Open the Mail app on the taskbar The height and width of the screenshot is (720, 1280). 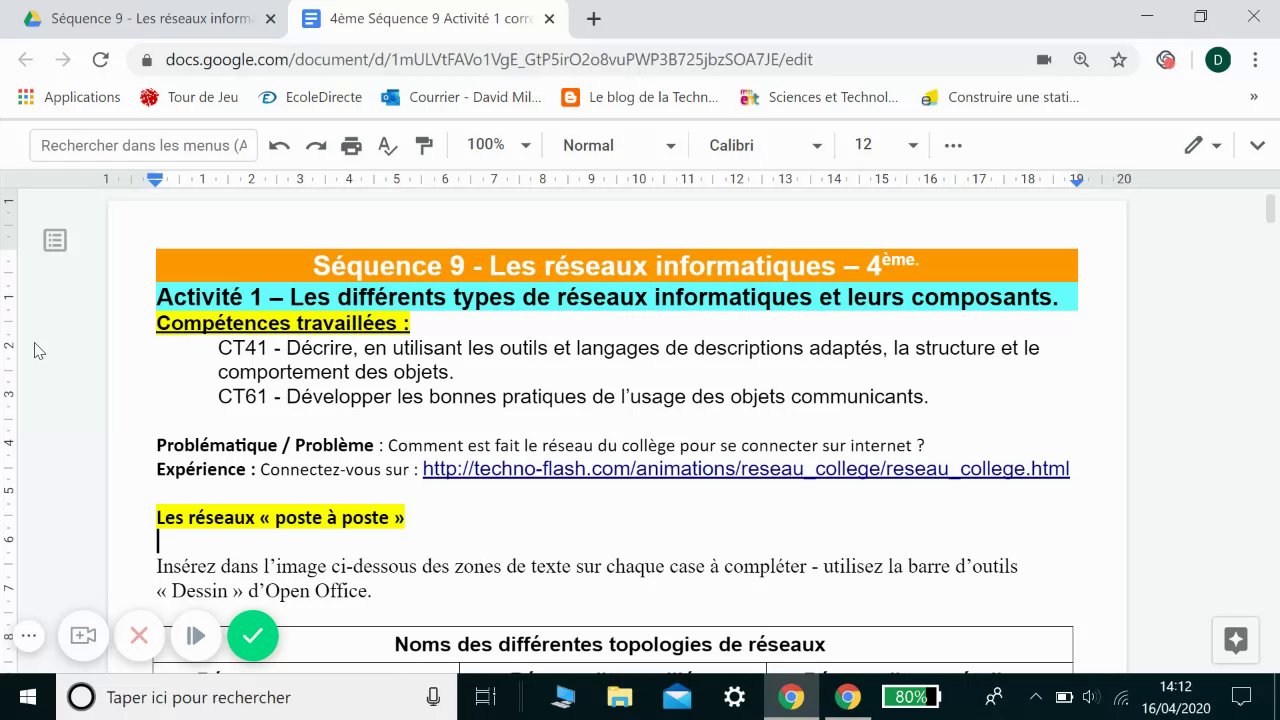tap(677, 697)
